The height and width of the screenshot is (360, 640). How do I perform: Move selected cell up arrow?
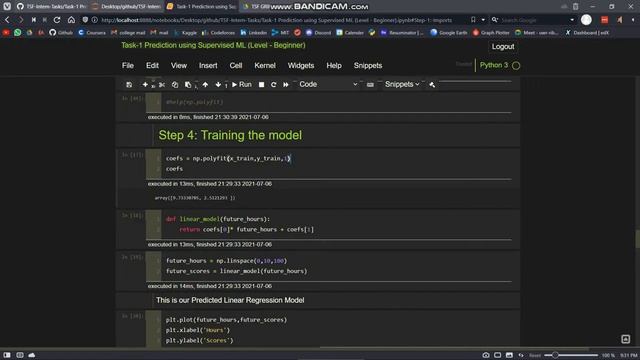(x=205, y=84)
